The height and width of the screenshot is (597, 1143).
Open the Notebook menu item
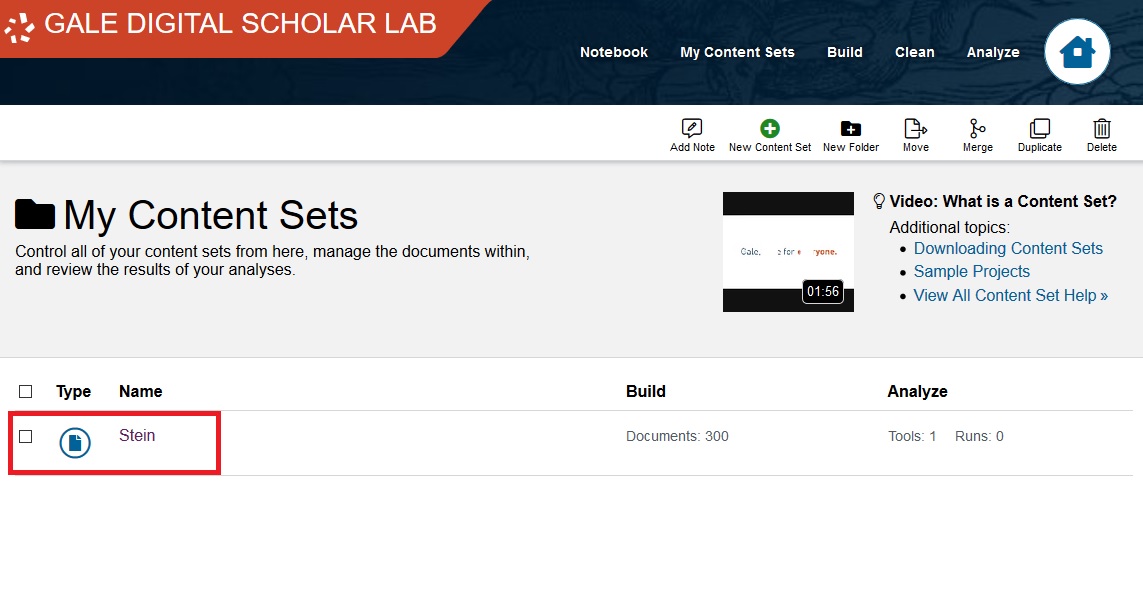click(x=614, y=52)
